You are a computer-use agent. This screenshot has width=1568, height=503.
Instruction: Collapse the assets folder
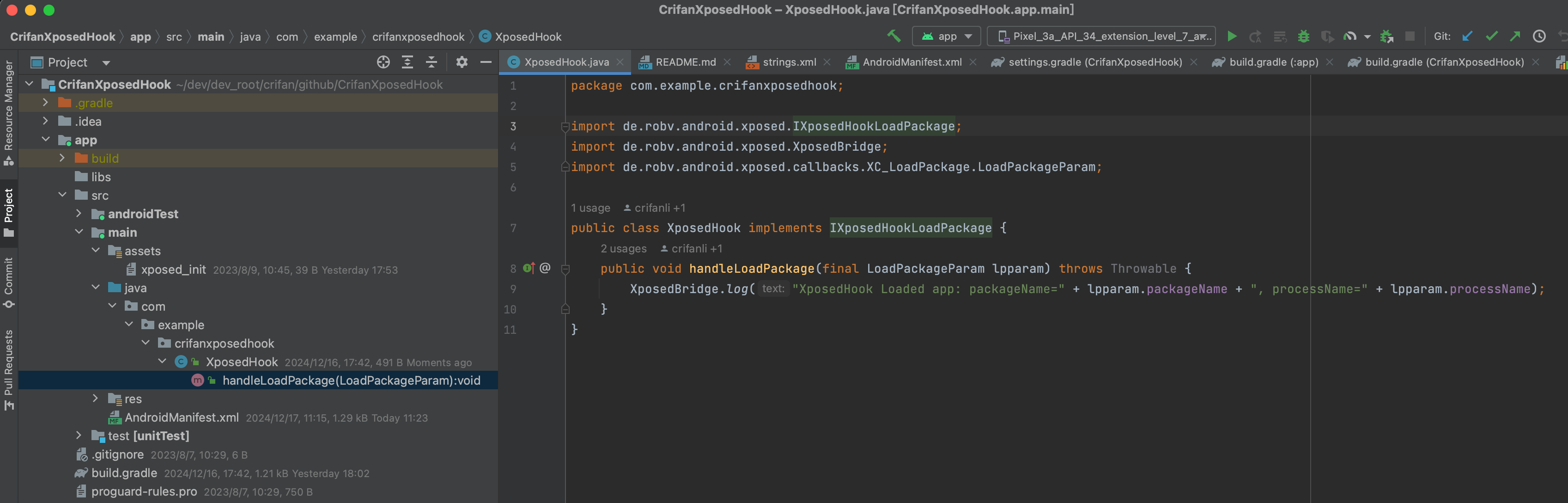(x=96, y=250)
